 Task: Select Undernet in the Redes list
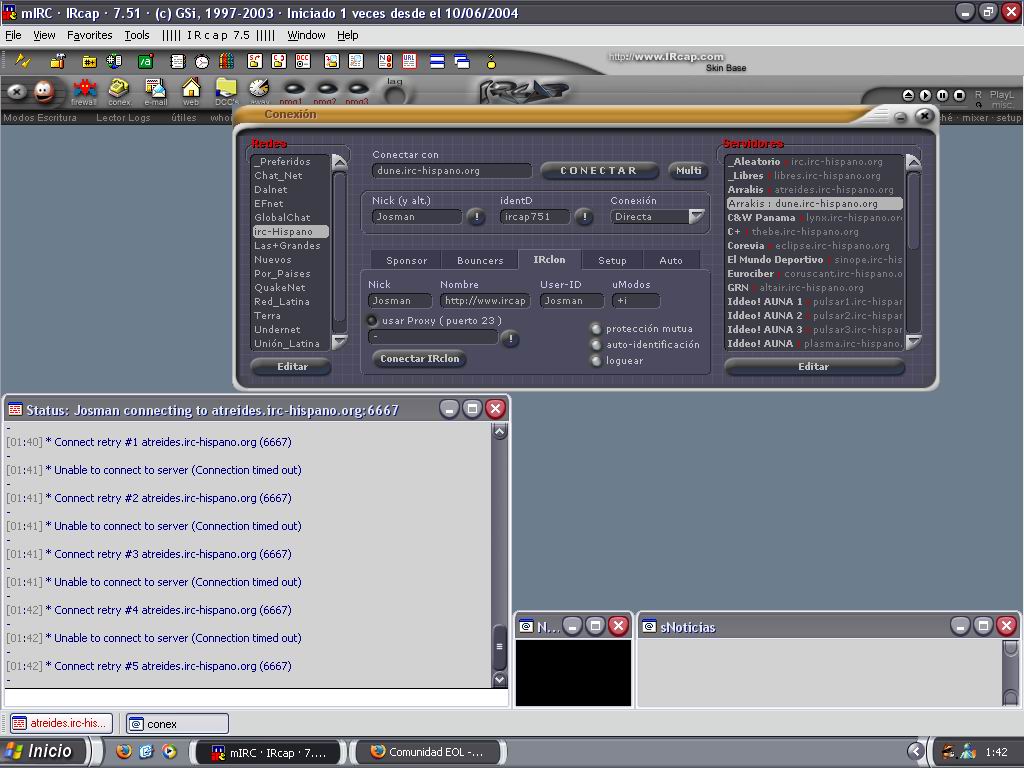click(291, 329)
